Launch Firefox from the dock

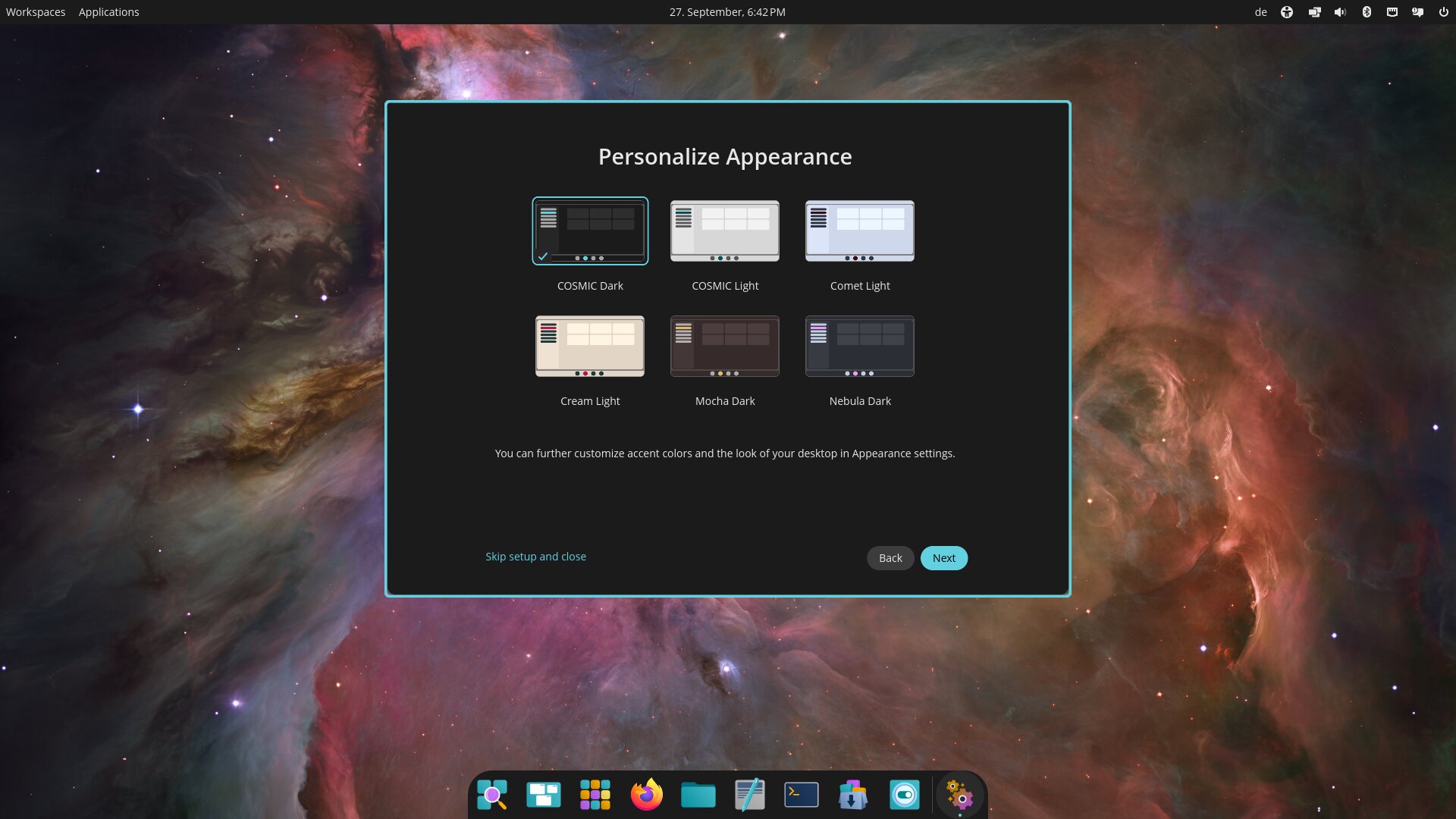[647, 795]
